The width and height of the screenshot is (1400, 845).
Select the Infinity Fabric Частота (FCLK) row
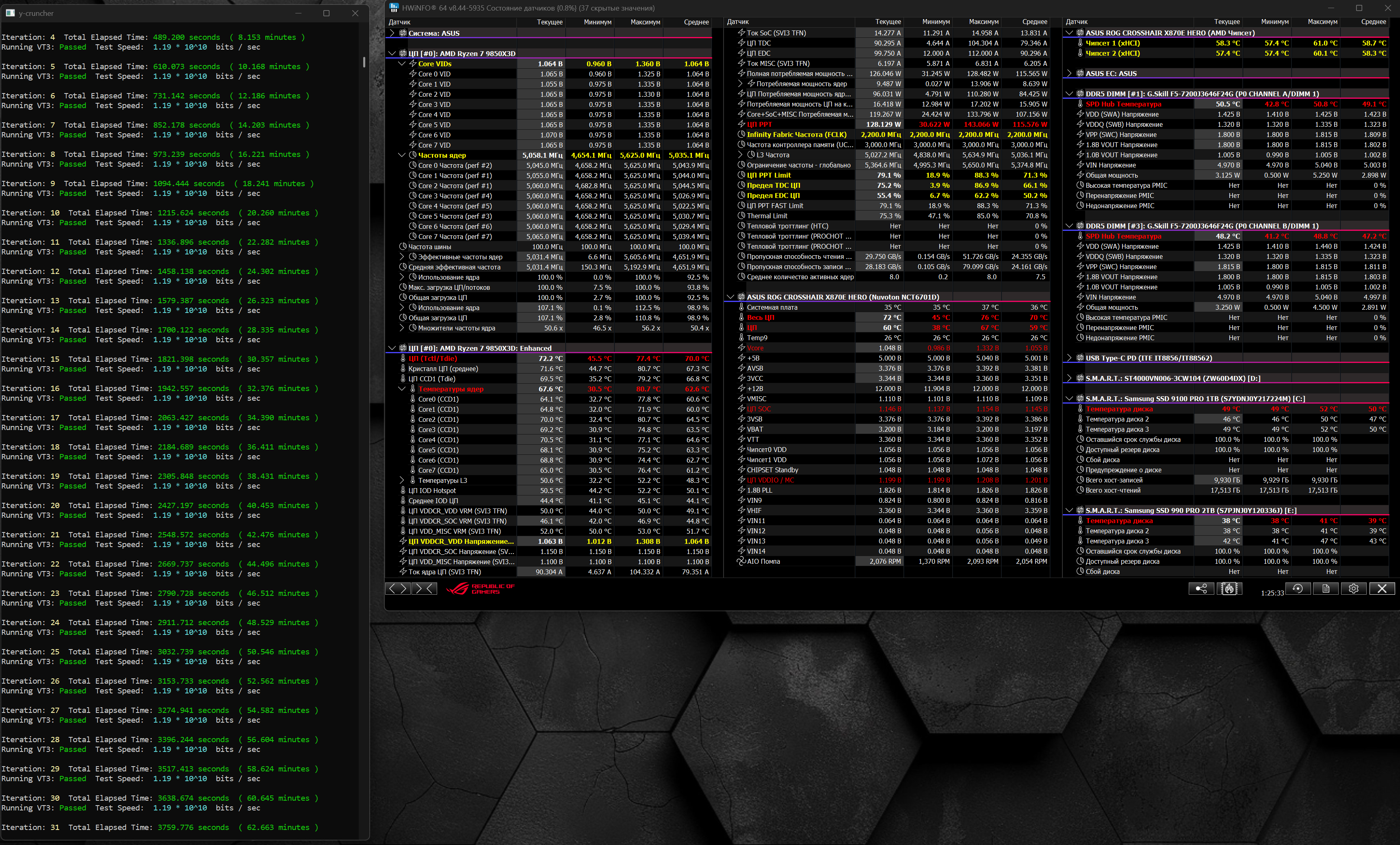[796, 135]
